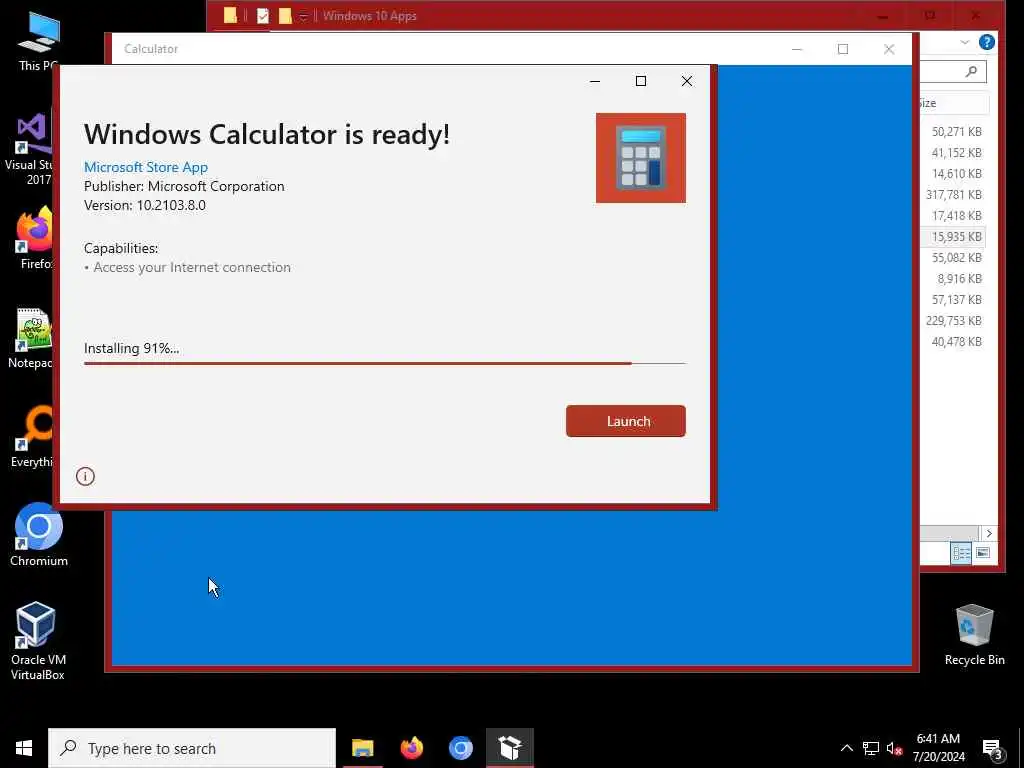The image size is (1024, 768).
Task: Click the calculator app logo tile
Action: point(641,158)
